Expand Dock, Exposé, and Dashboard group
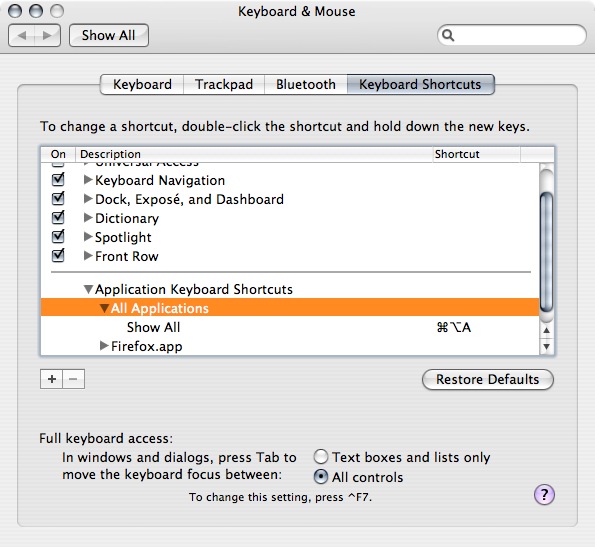Viewport: 595px width, 547px height. tap(88, 198)
